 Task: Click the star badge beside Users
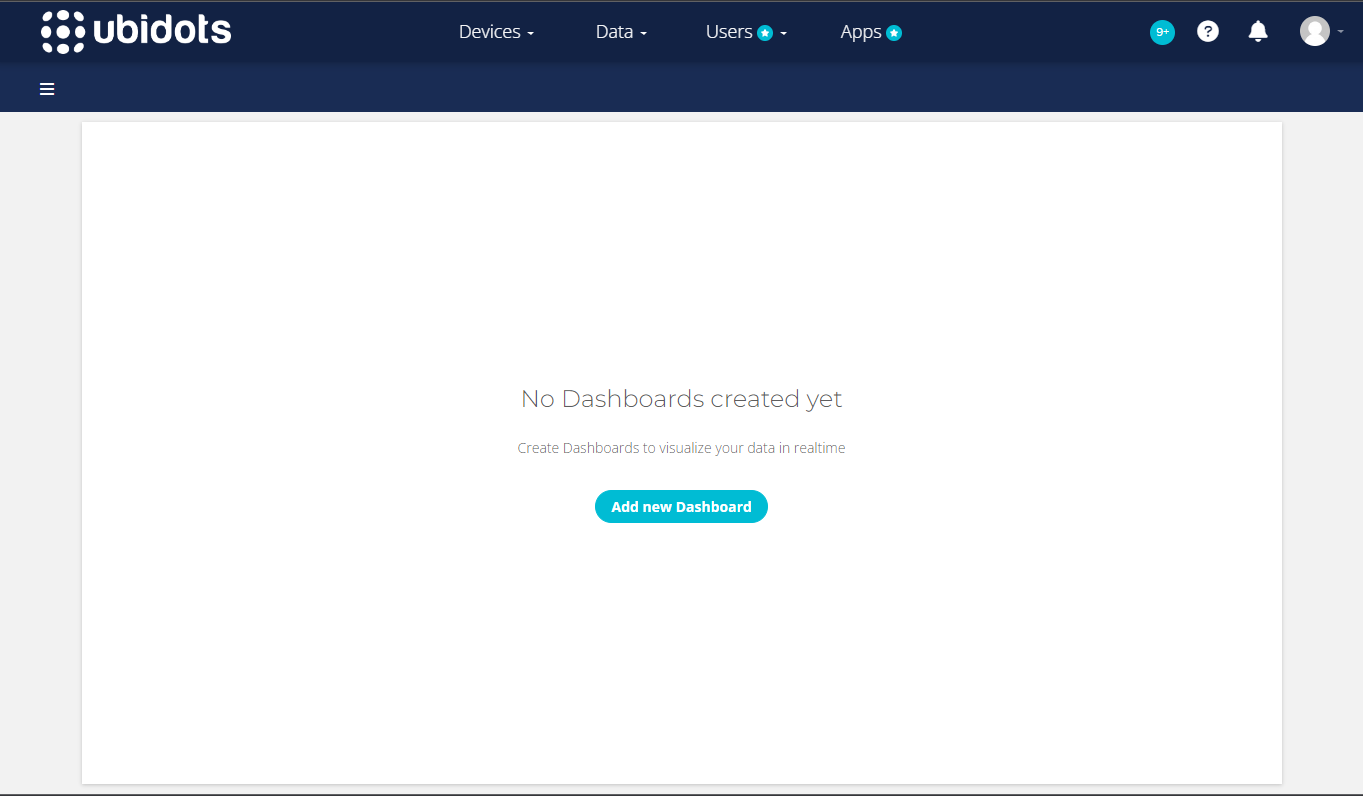click(763, 31)
